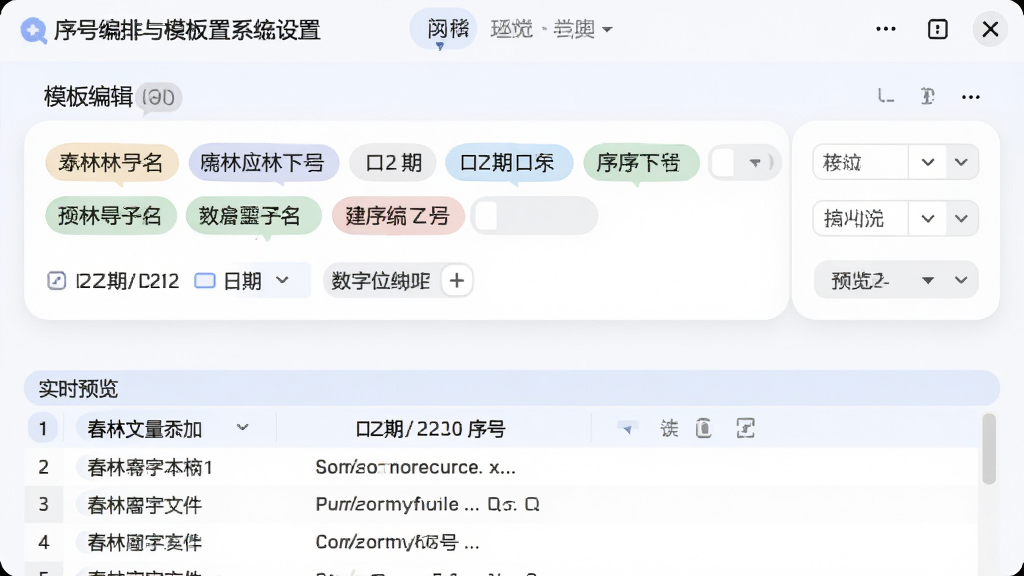Click the blue rectangle icon before 日期
1024x576 pixels.
[x=205, y=281]
